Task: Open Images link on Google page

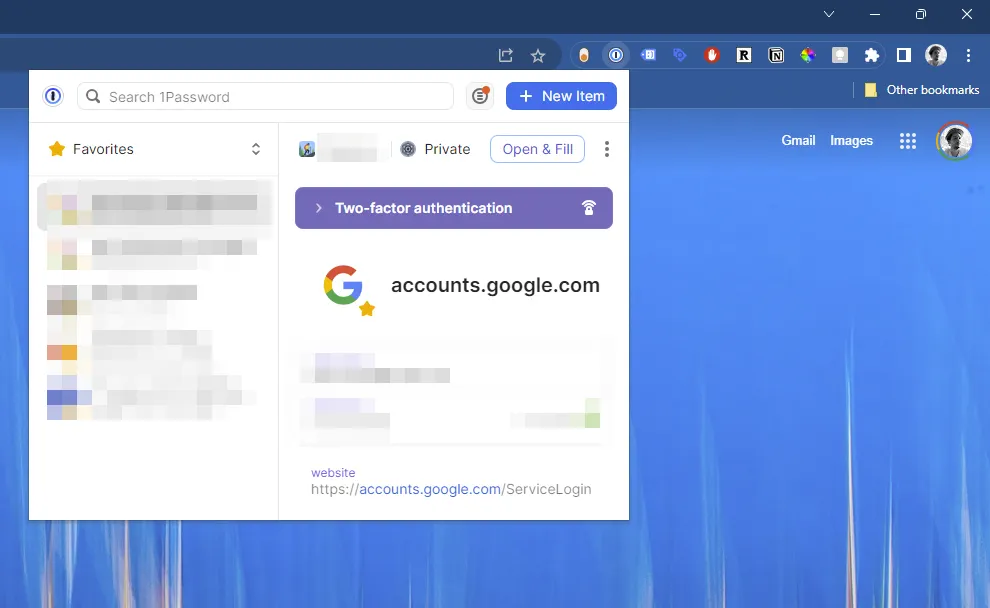Action: pos(851,140)
